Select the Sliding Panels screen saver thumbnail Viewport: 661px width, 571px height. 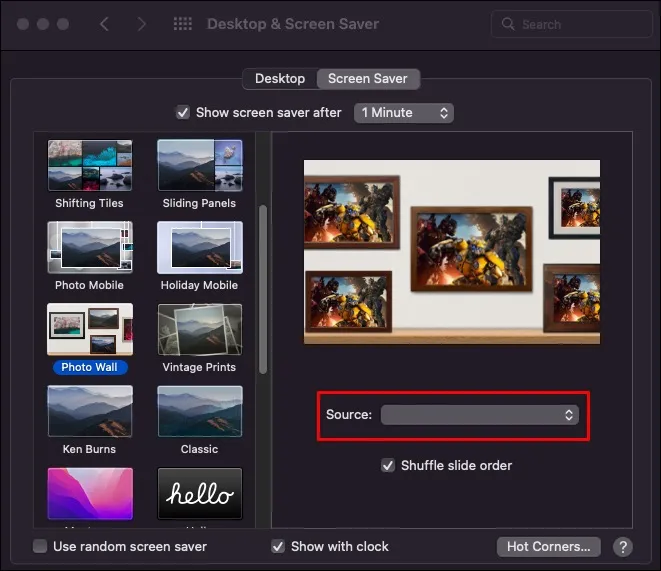click(x=200, y=165)
